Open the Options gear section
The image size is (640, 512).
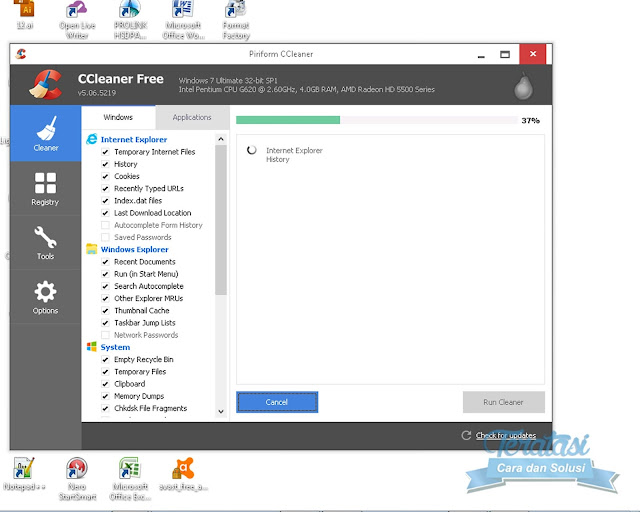pyautogui.click(x=45, y=297)
